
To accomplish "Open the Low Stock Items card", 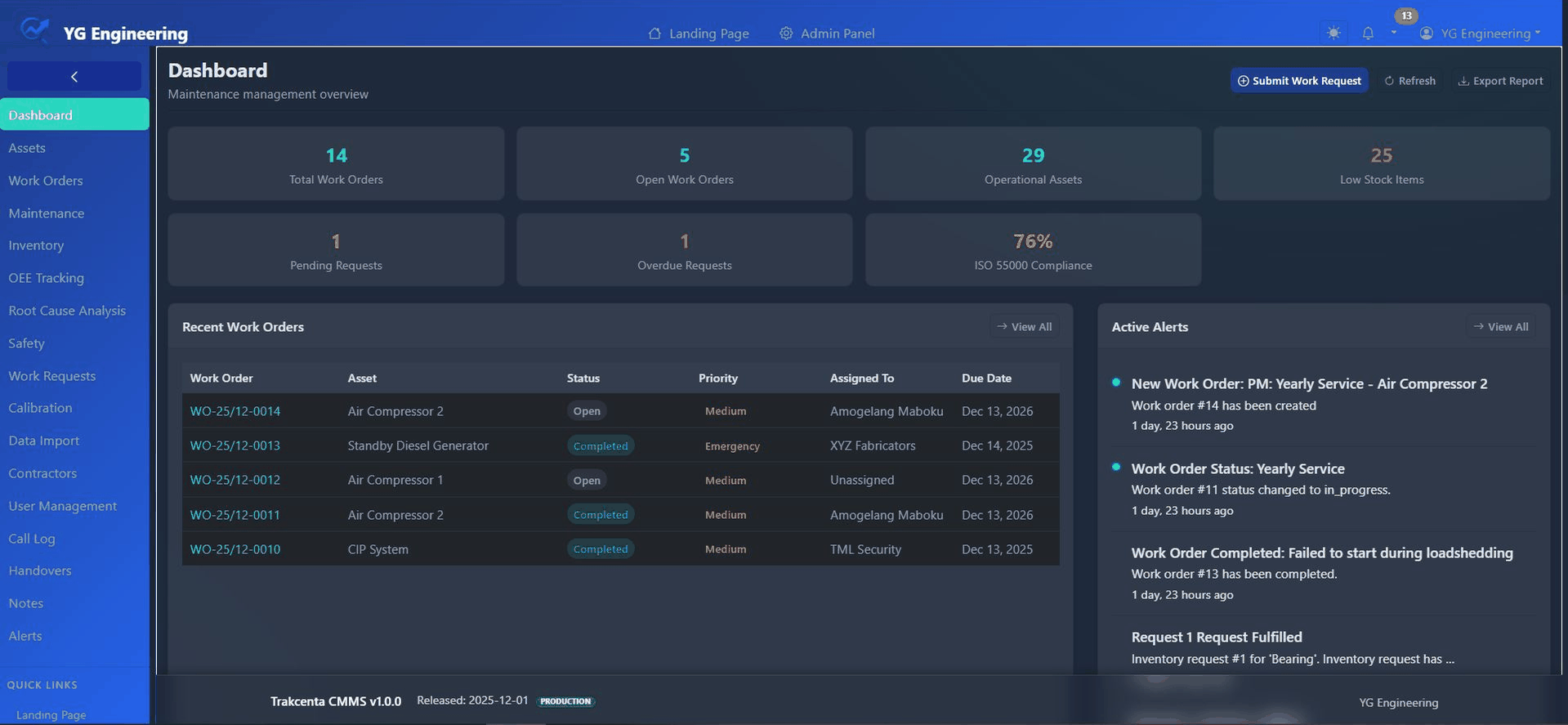I will point(1382,163).
